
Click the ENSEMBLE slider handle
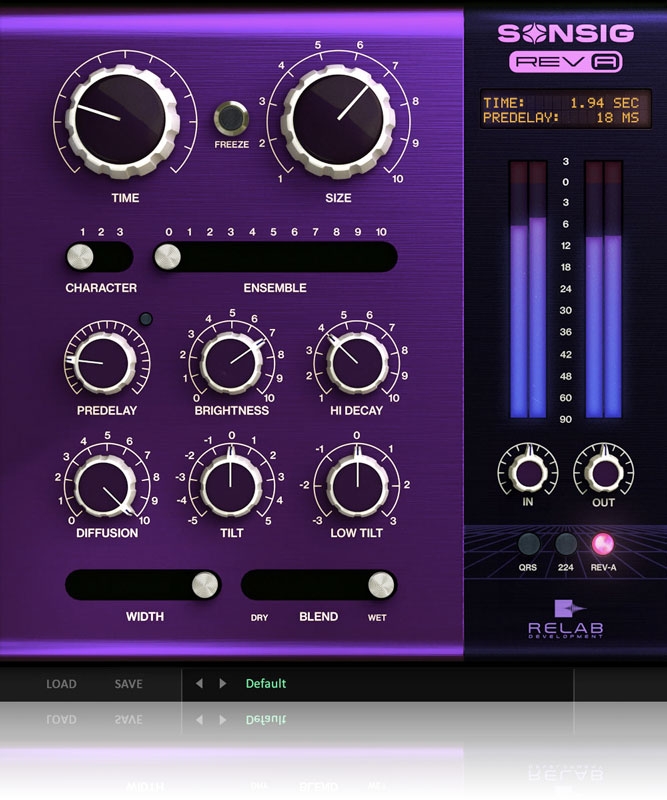(168, 257)
